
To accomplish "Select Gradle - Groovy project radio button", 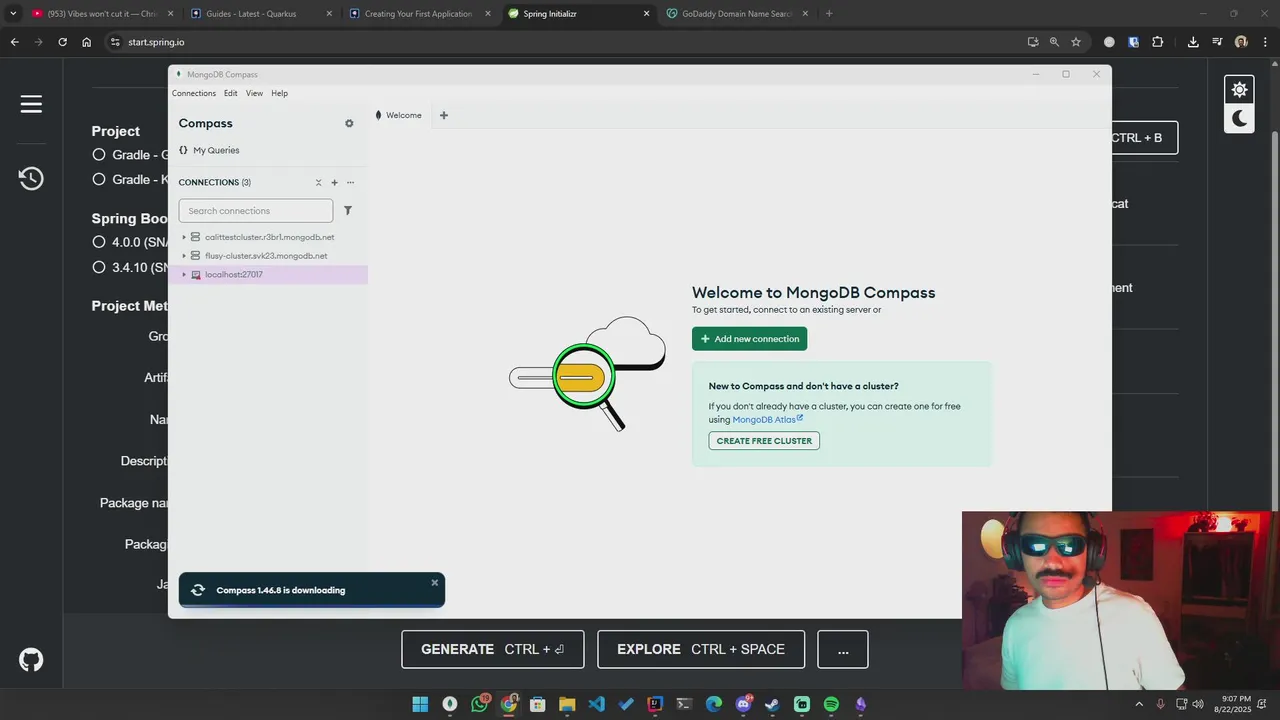I will point(99,155).
